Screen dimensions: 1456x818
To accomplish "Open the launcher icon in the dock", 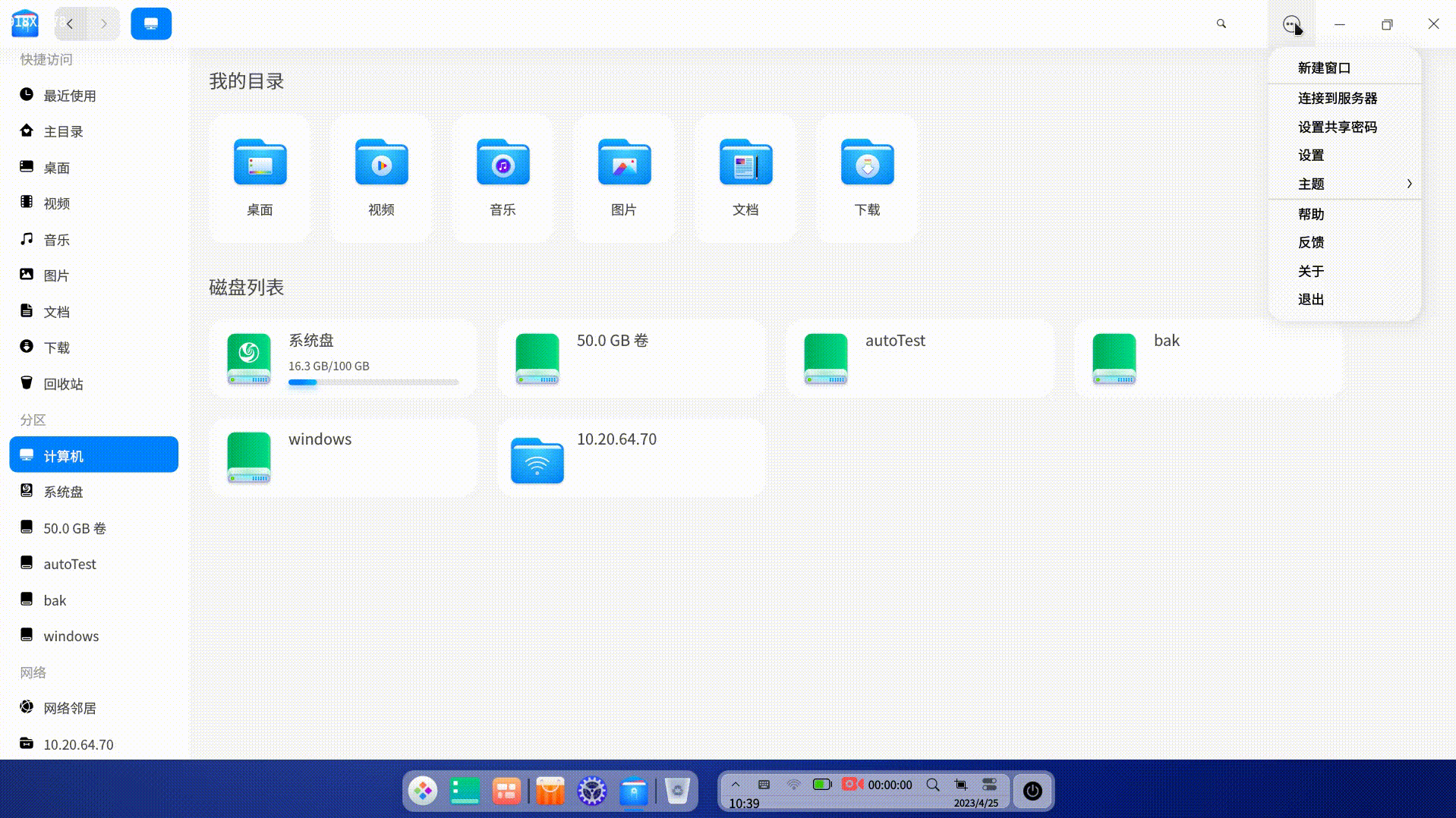I will [x=423, y=791].
